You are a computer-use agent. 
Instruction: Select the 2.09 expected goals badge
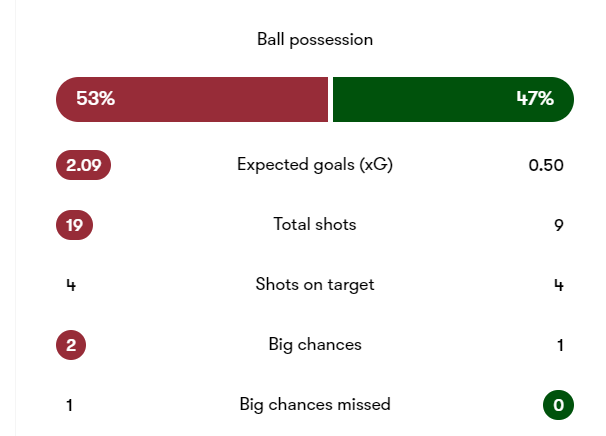pos(83,165)
